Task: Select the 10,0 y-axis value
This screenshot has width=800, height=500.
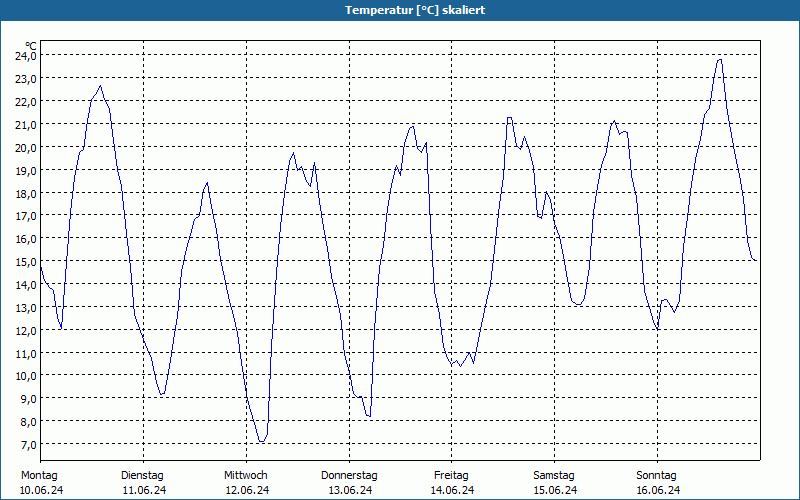Action: tap(26, 376)
